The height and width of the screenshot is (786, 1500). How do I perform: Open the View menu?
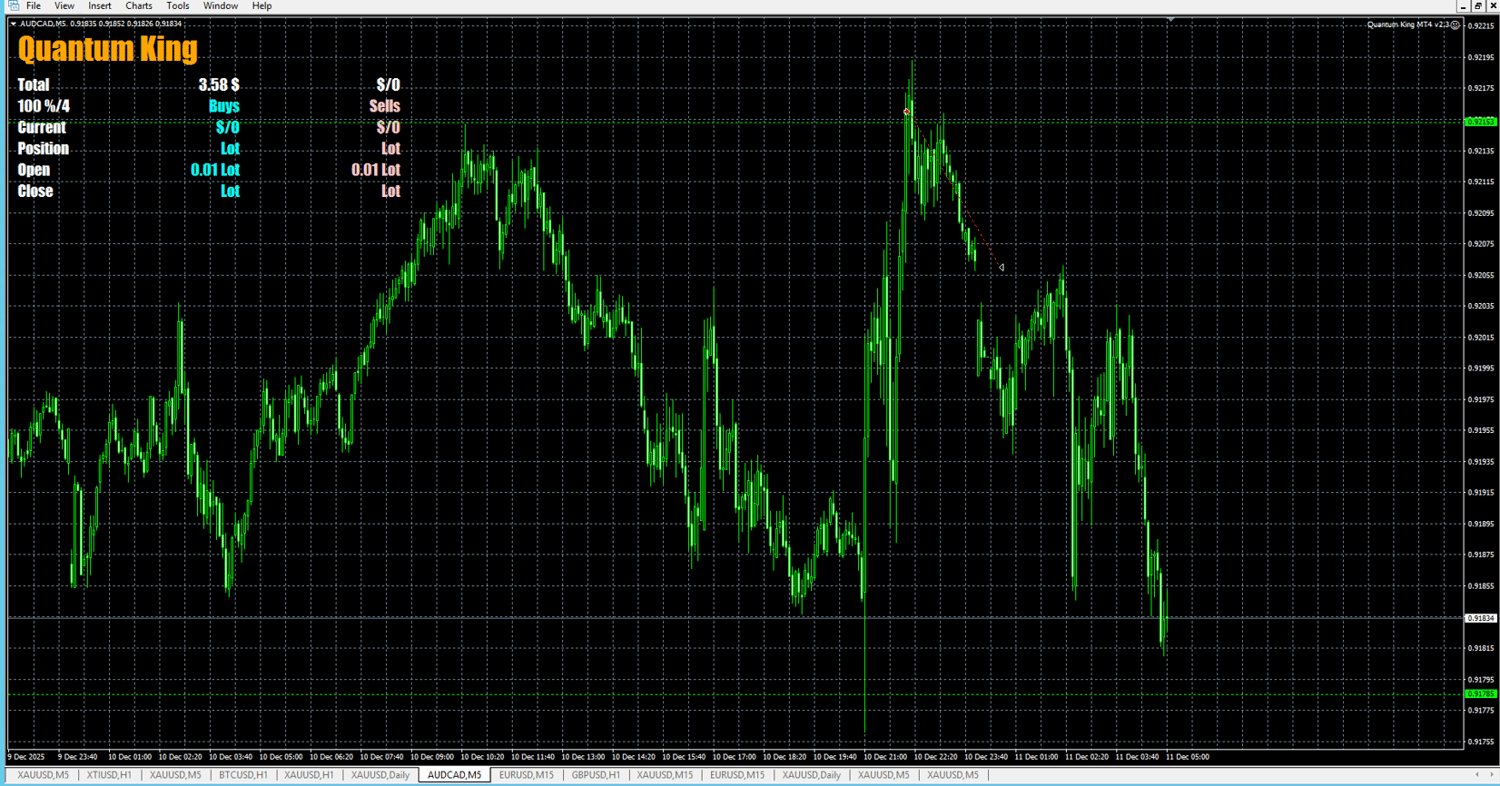tap(64, 6)
